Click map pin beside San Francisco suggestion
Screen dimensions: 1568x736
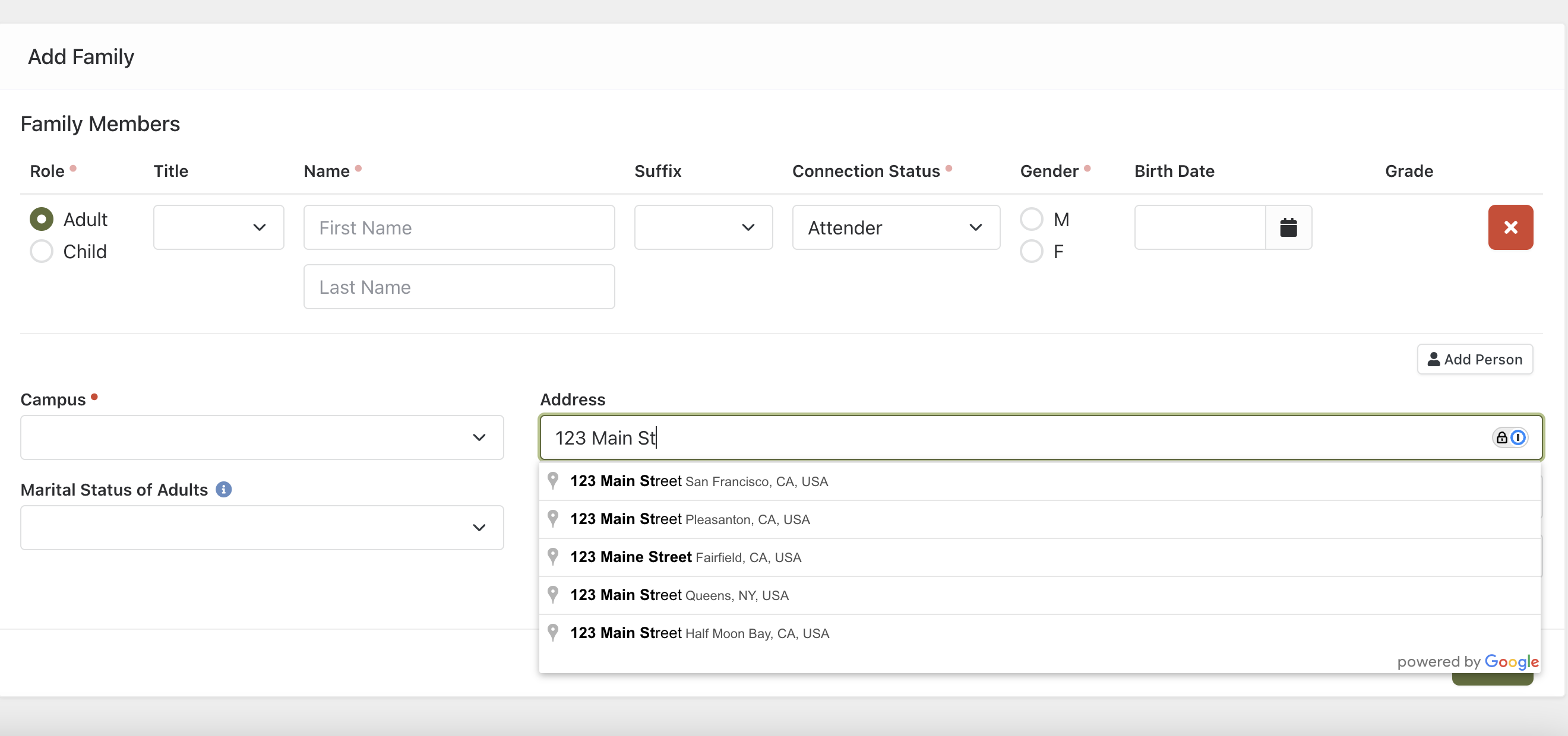553,481
